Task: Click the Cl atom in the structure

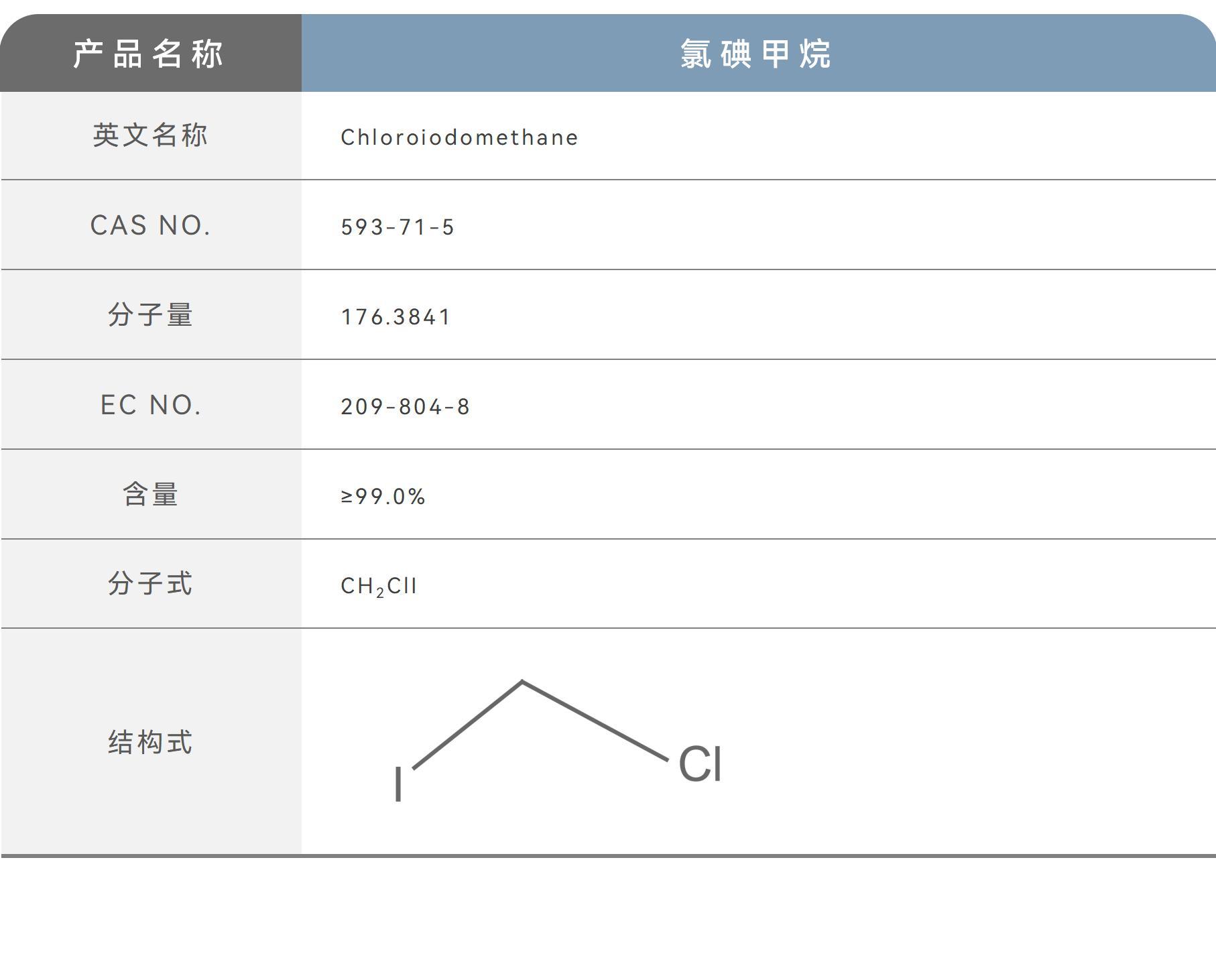Action: coord(700,764)
